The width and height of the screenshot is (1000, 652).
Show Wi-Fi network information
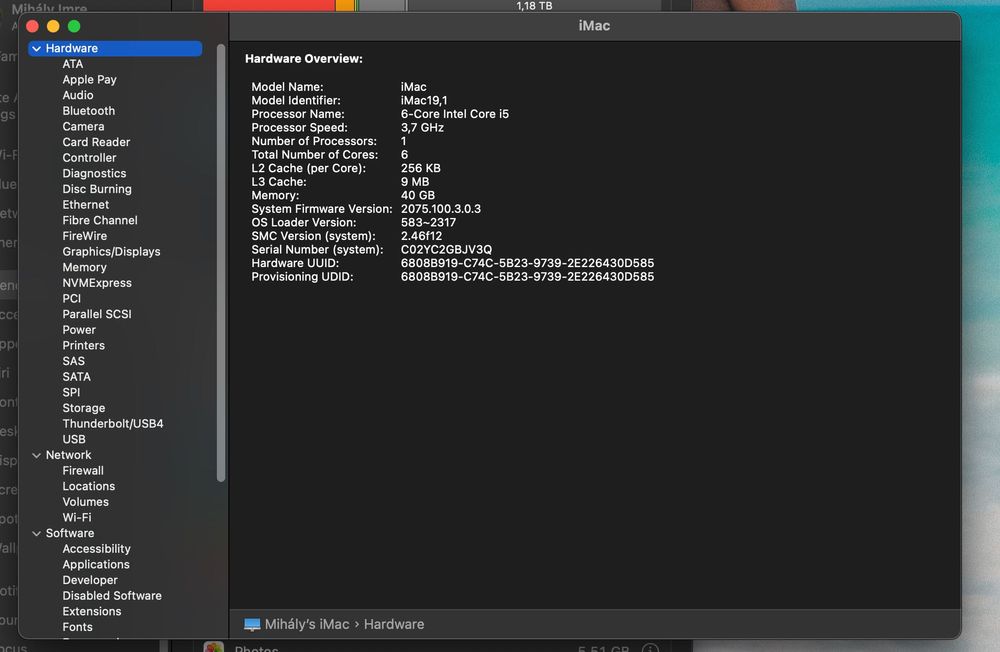click(x=77, y=517)
